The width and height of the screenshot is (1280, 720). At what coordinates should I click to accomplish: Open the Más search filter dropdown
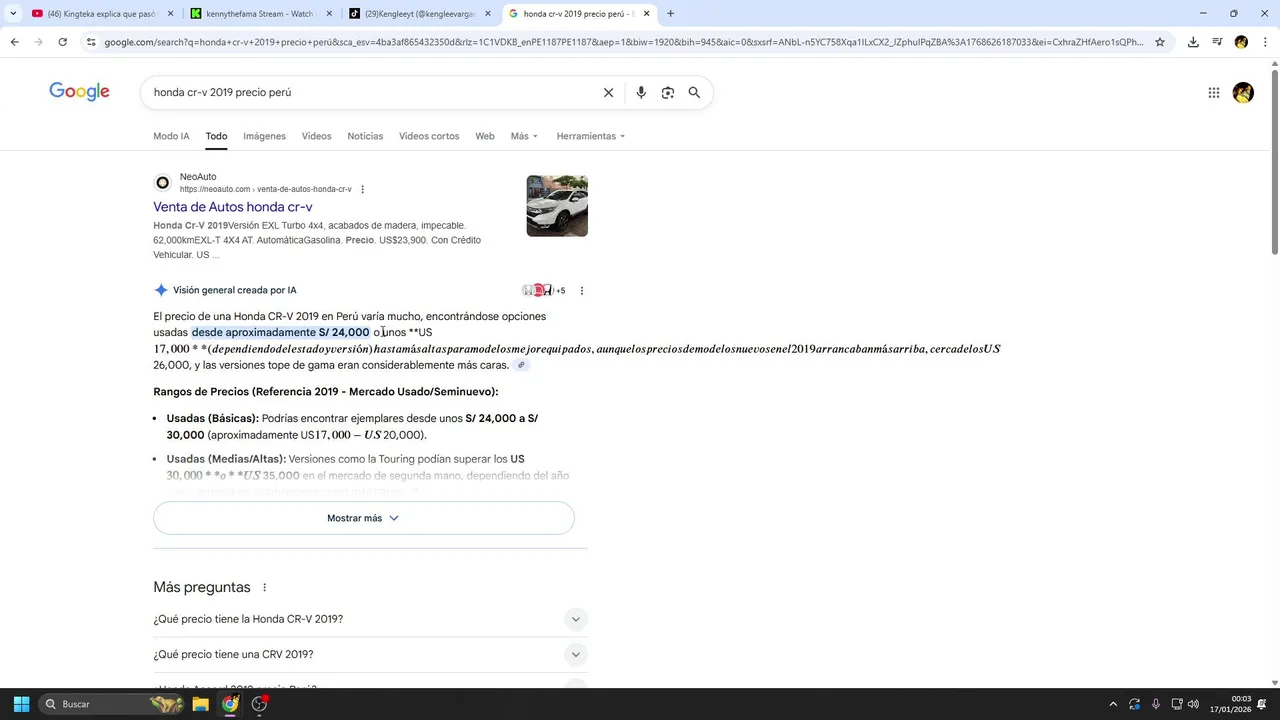(x=524, y=136)
